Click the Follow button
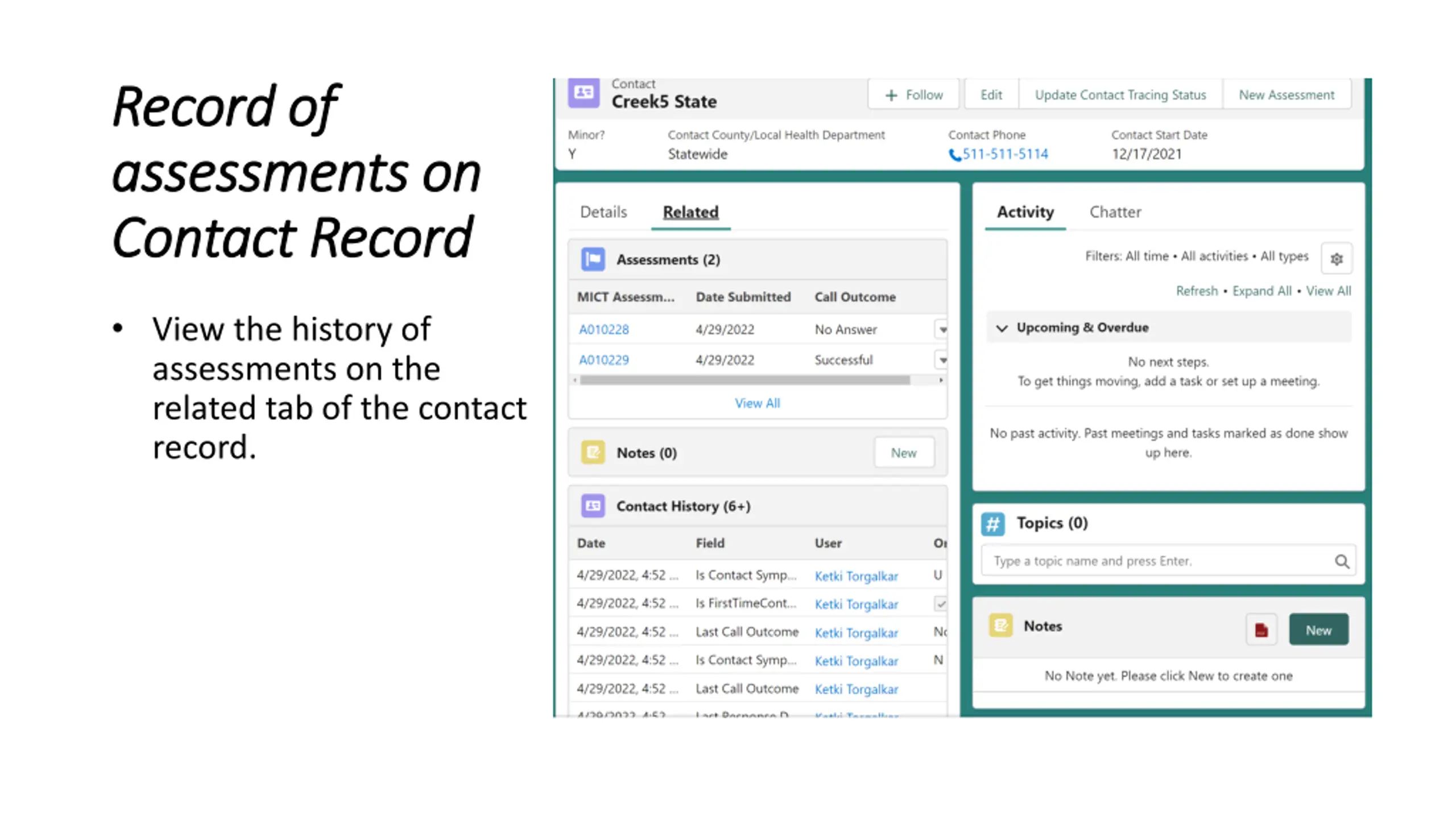Screen dimensions: 1456x819 click(913, 94)
